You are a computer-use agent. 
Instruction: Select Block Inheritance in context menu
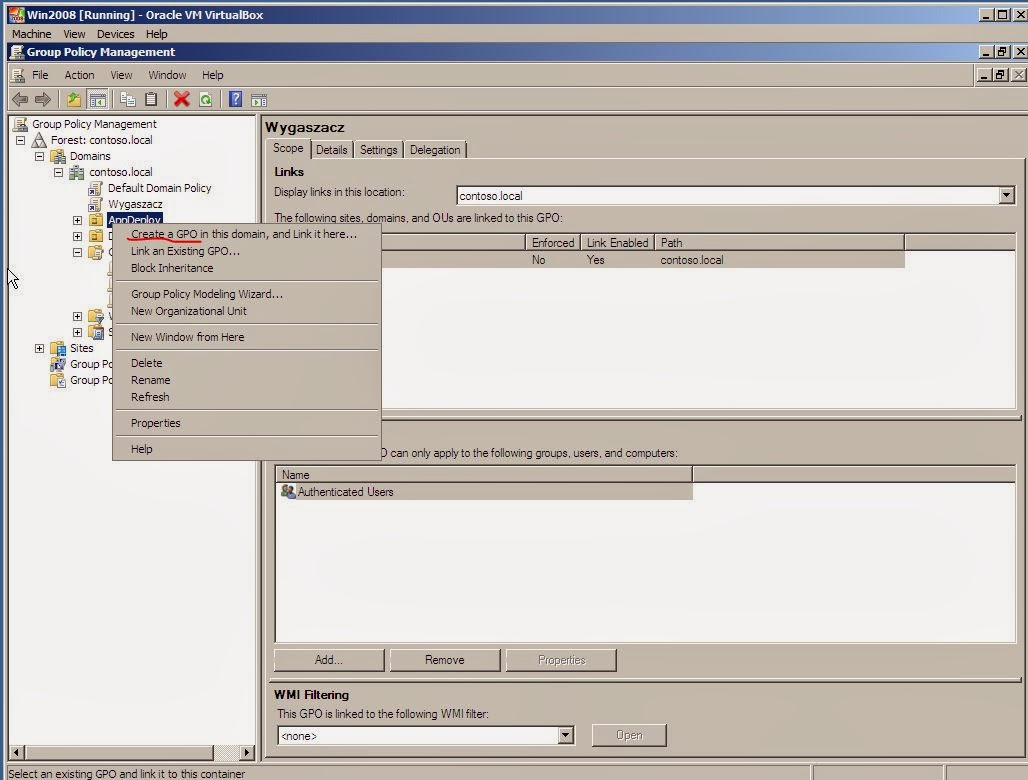pos(172,268)
